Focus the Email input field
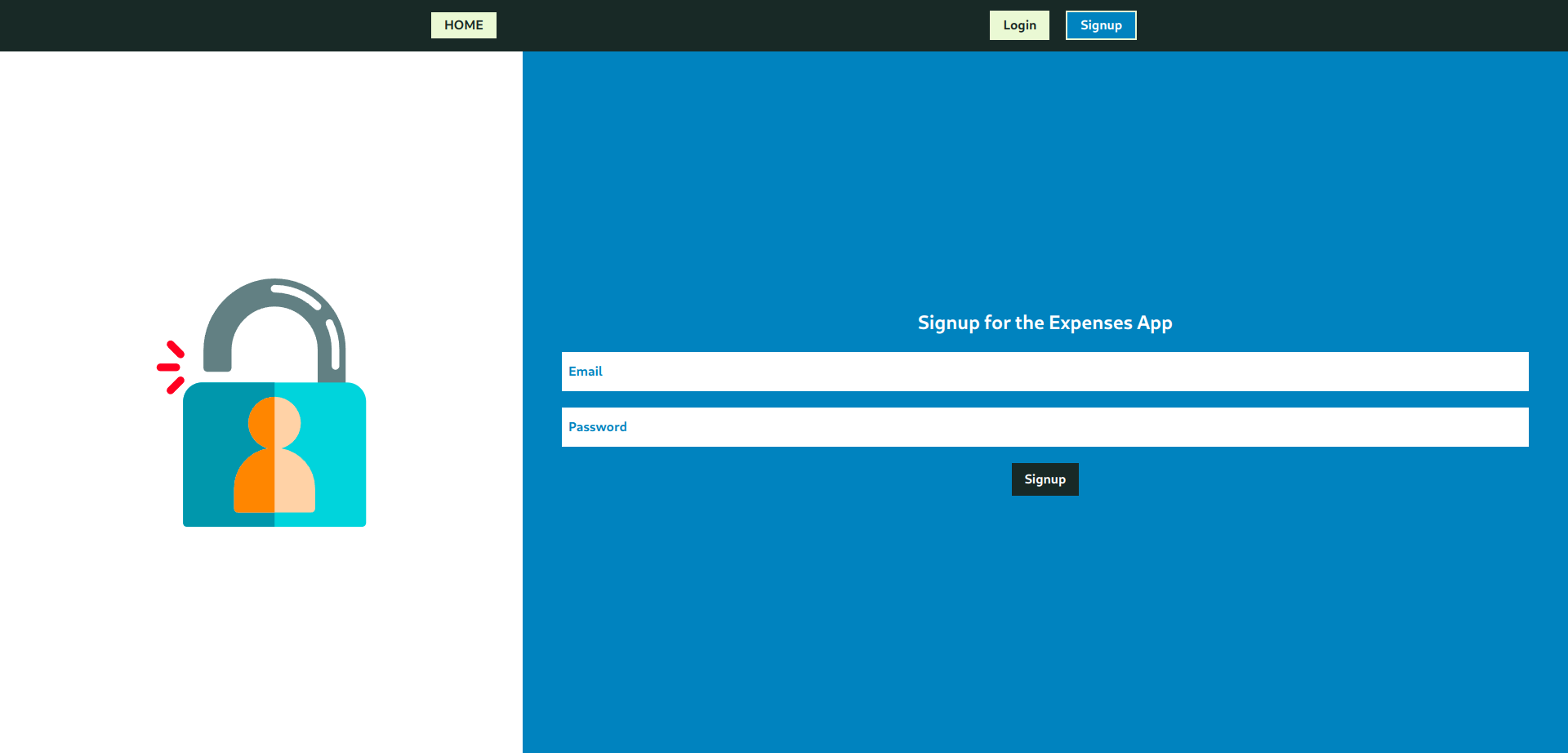This screenshot has height=753, width=1568. point(1045,372)
